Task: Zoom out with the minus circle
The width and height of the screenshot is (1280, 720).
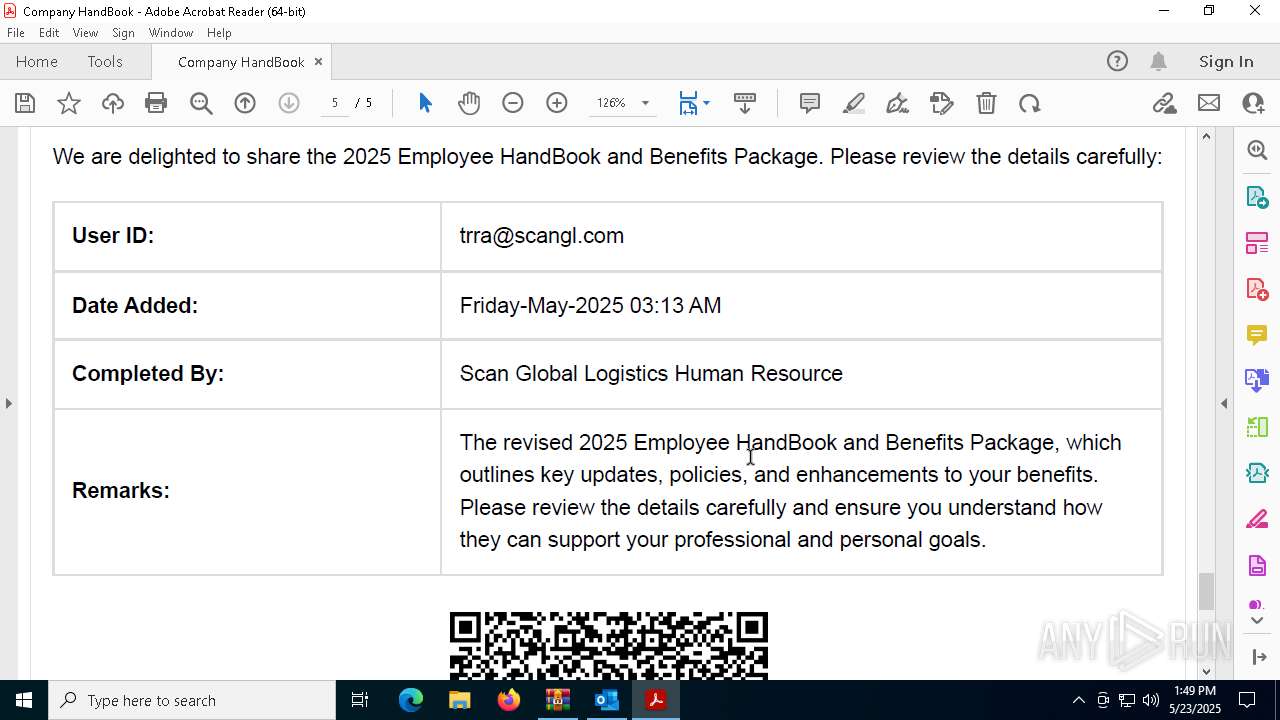Action: 513,103
